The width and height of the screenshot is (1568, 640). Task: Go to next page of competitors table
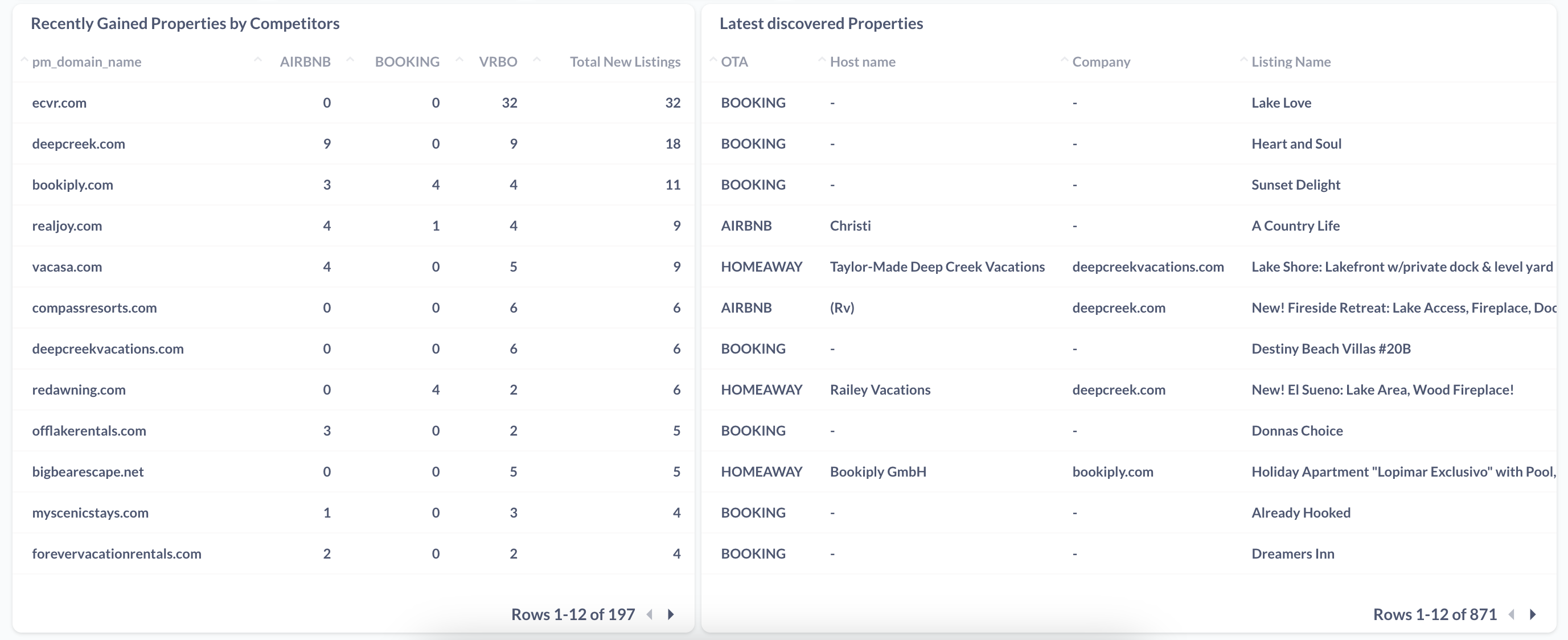pyautogui.click(x=671, y=614)
